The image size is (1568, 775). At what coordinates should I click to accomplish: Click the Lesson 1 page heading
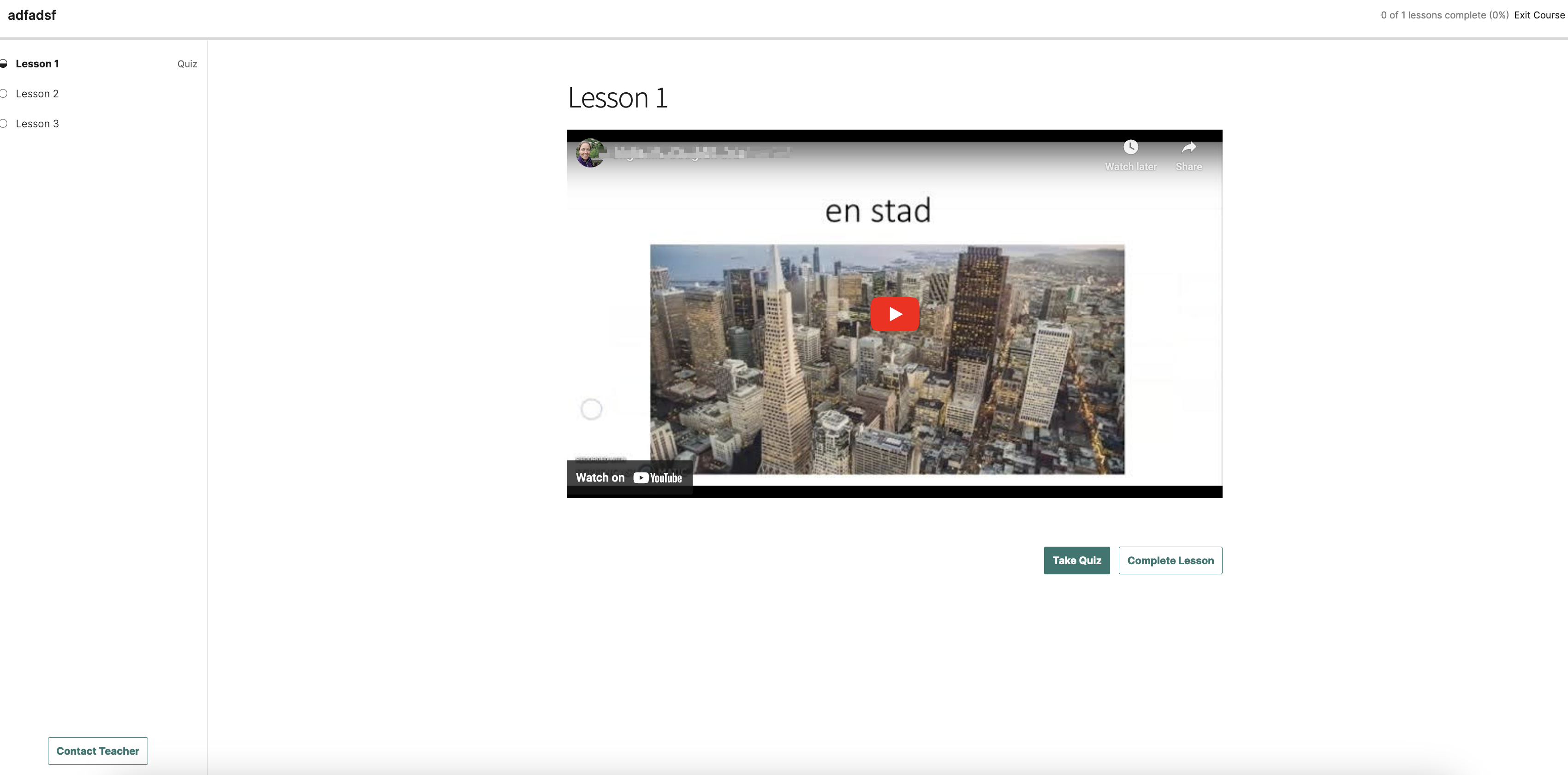[x=617, y=98]
